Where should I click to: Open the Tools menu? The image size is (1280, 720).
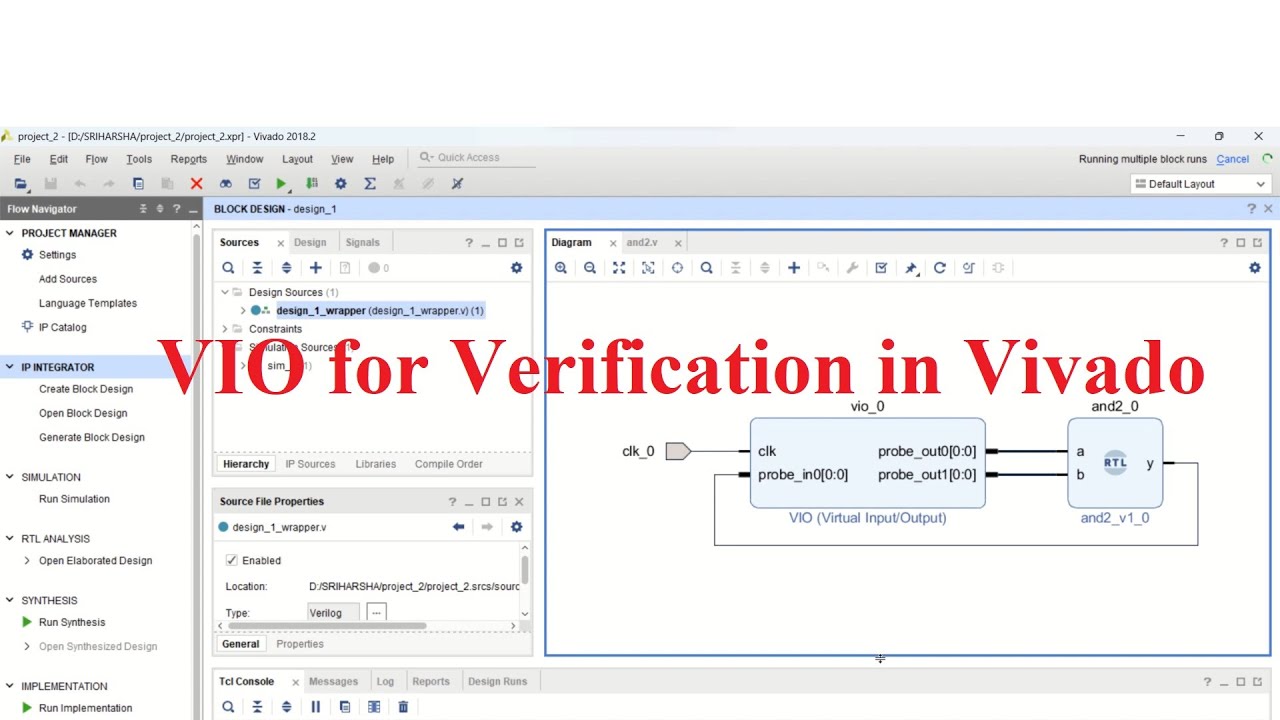point(139,159)
